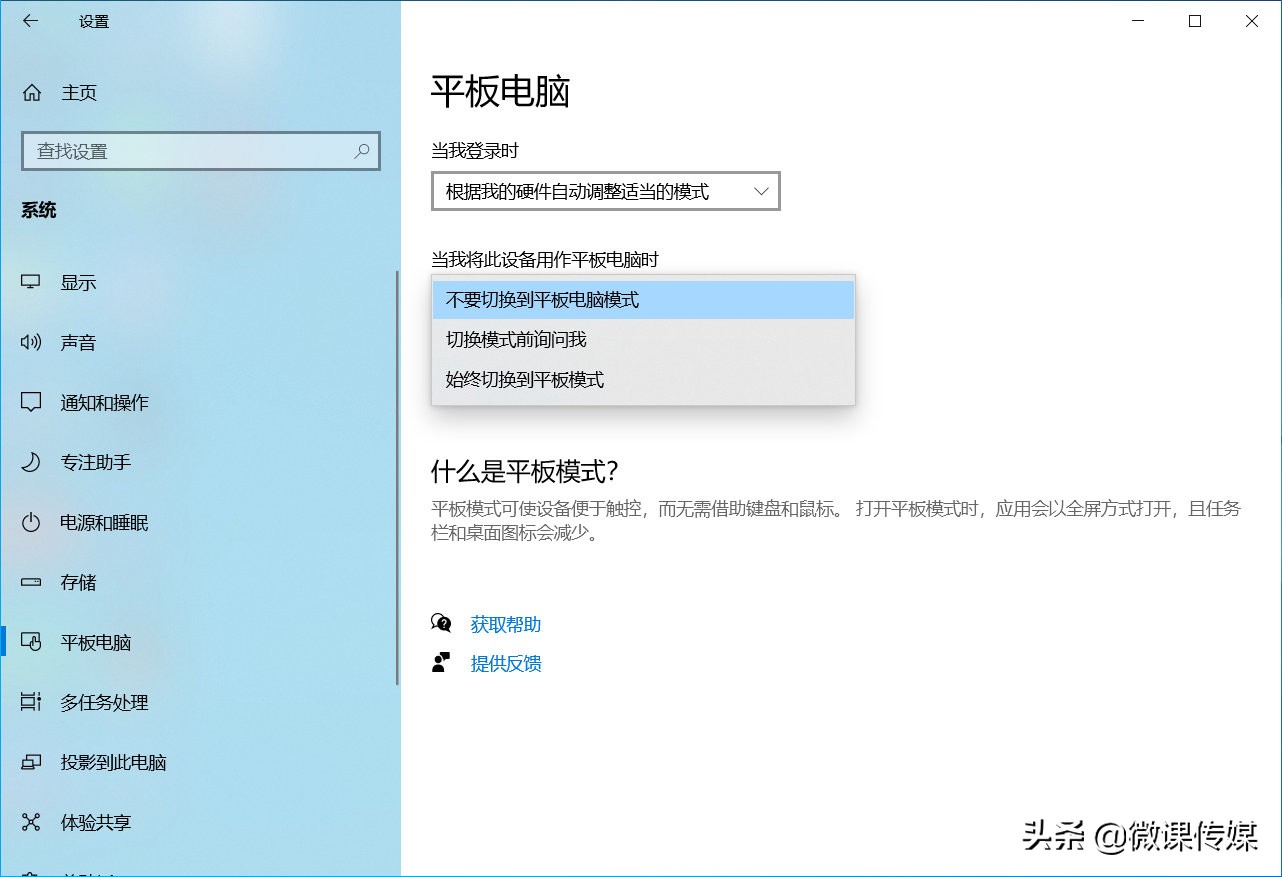This screenshot has width=1282, height=877.
Task: Choose 切换模式前询问我 option
Action: click(643, 339)
